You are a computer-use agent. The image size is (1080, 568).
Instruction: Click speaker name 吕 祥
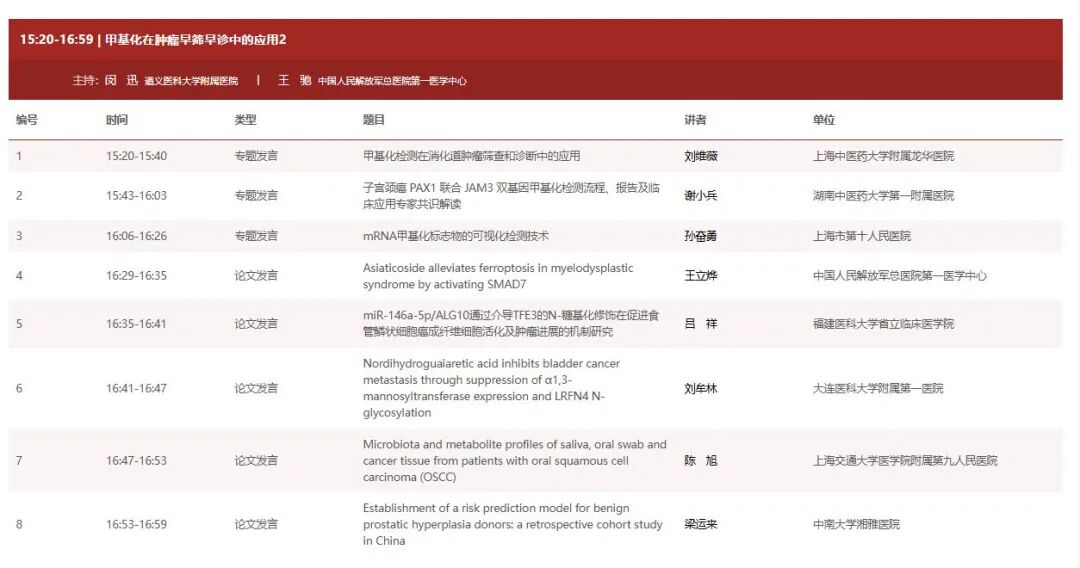coord(701,324)
